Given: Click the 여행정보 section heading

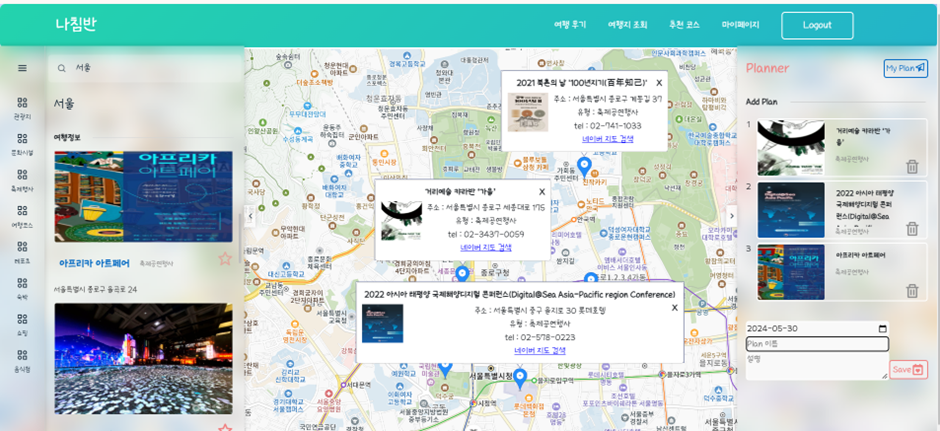Looking at the screenshot, I should tap(67, 137).
